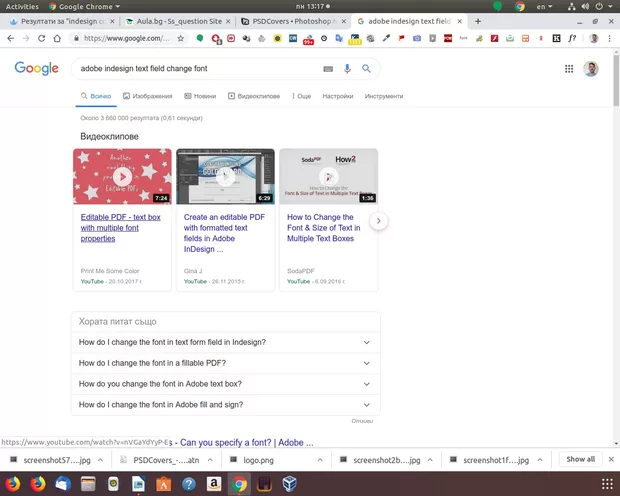The height and width of the screenshot is (496, 620).
Task: Open the on-screen keyboard input tool
Action: tap(328, 69)
